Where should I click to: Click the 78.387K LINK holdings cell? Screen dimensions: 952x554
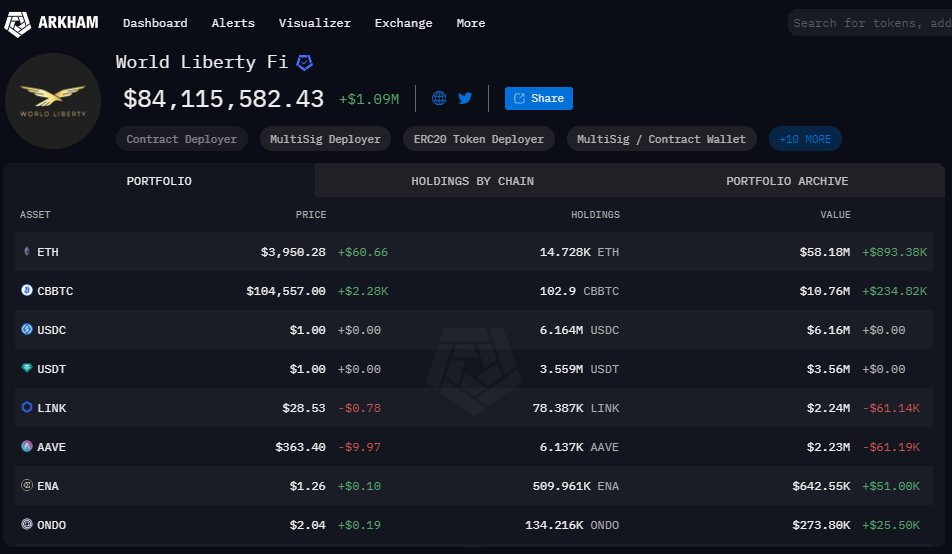(576, 408)
